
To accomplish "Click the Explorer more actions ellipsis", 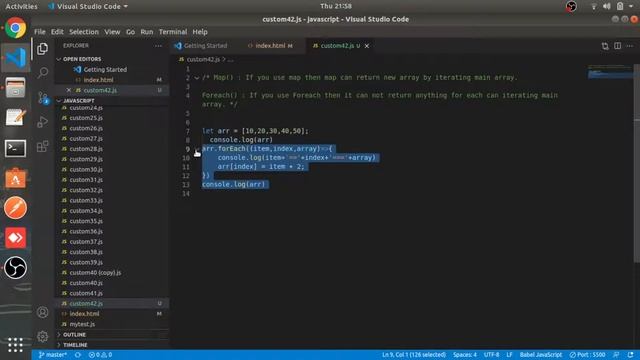I will (x=158, y=46).
